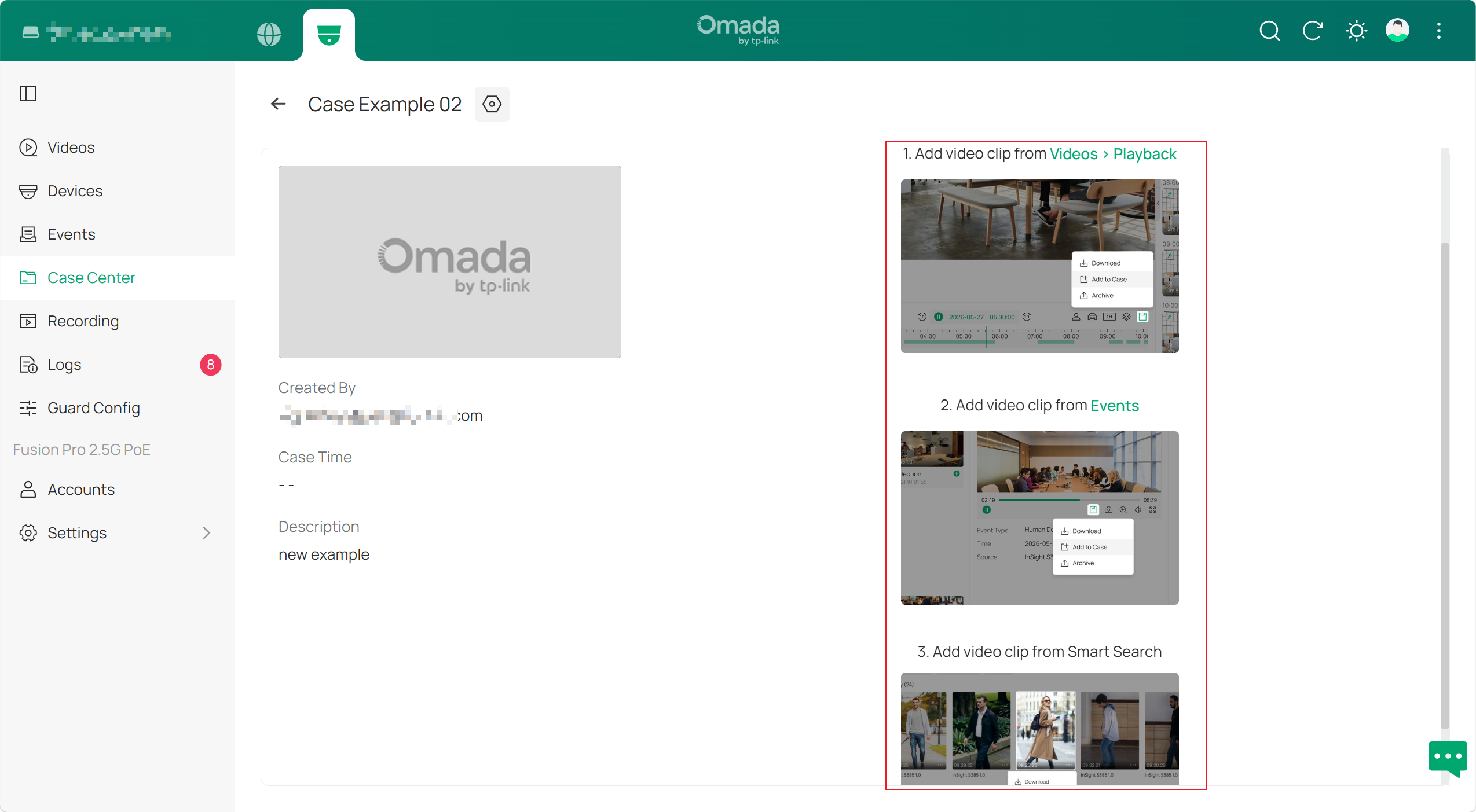
Task: Open the global search magnifier
Action: 1270,31
